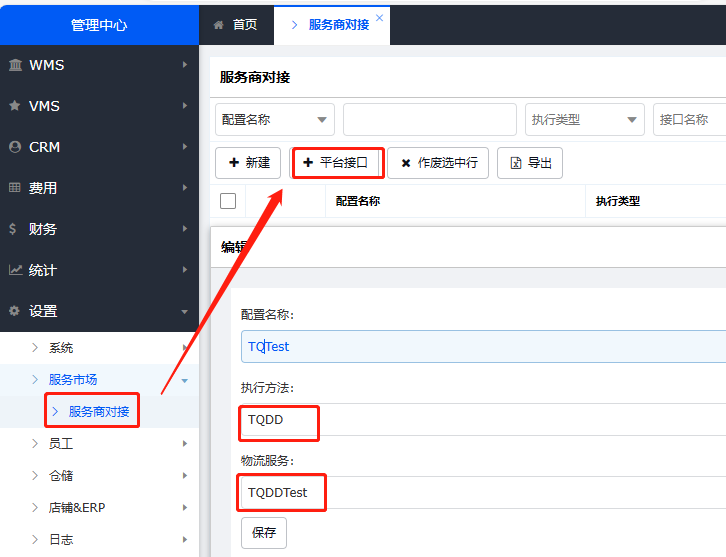Click the 导出 button

[530, 163]
